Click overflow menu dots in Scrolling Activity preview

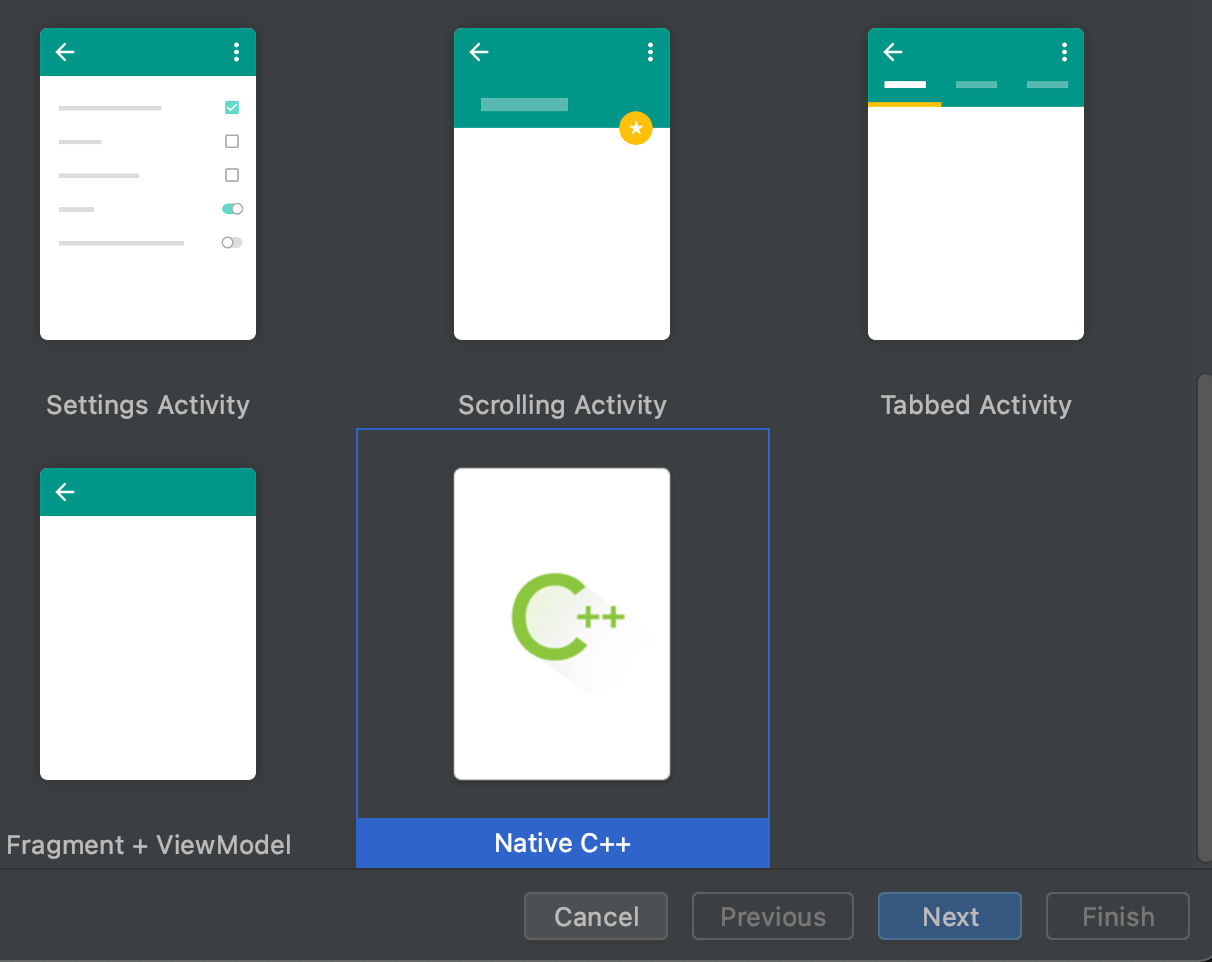click(650, 52)
